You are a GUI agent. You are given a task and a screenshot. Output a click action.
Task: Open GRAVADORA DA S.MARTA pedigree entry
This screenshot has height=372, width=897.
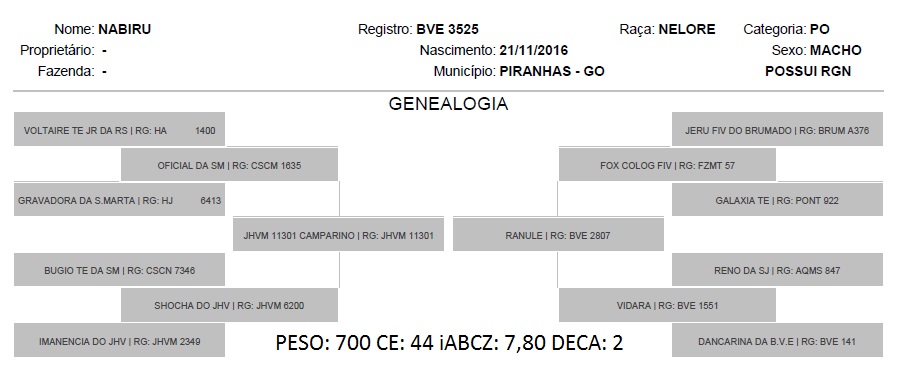point(119,200)
